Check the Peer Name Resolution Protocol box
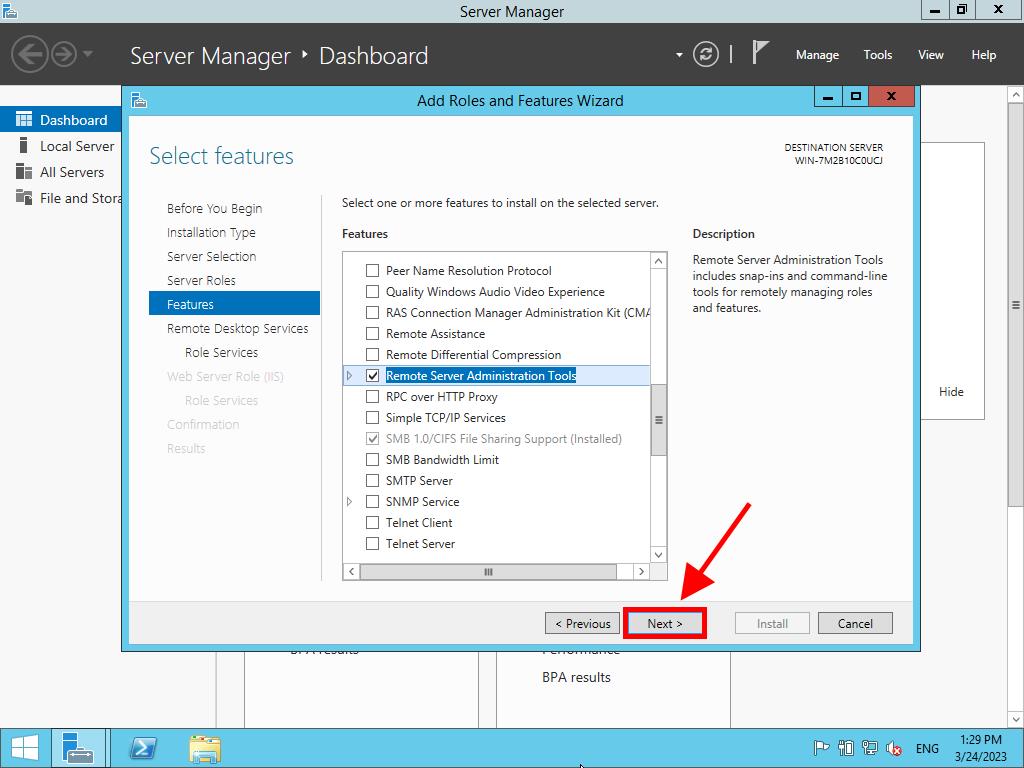Viewport: 1024px width, 768px height. [x=372, y=270]
